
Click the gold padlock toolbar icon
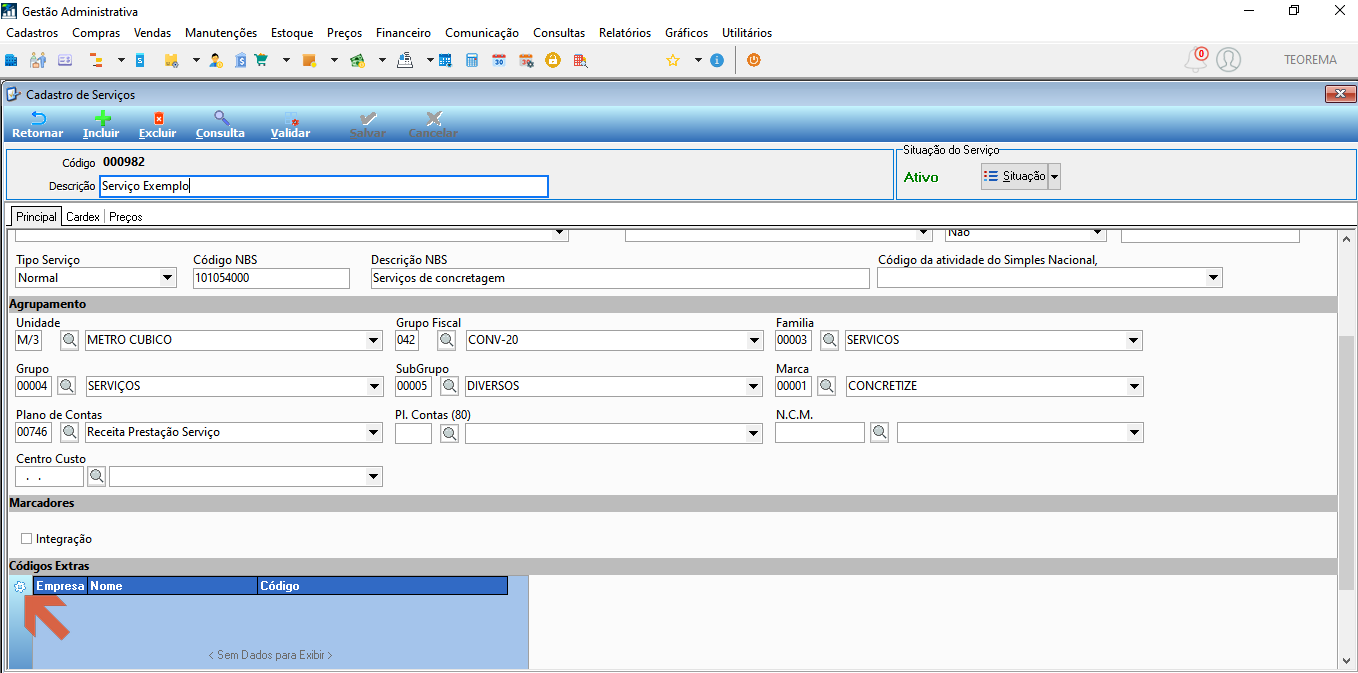coord(552,60)
